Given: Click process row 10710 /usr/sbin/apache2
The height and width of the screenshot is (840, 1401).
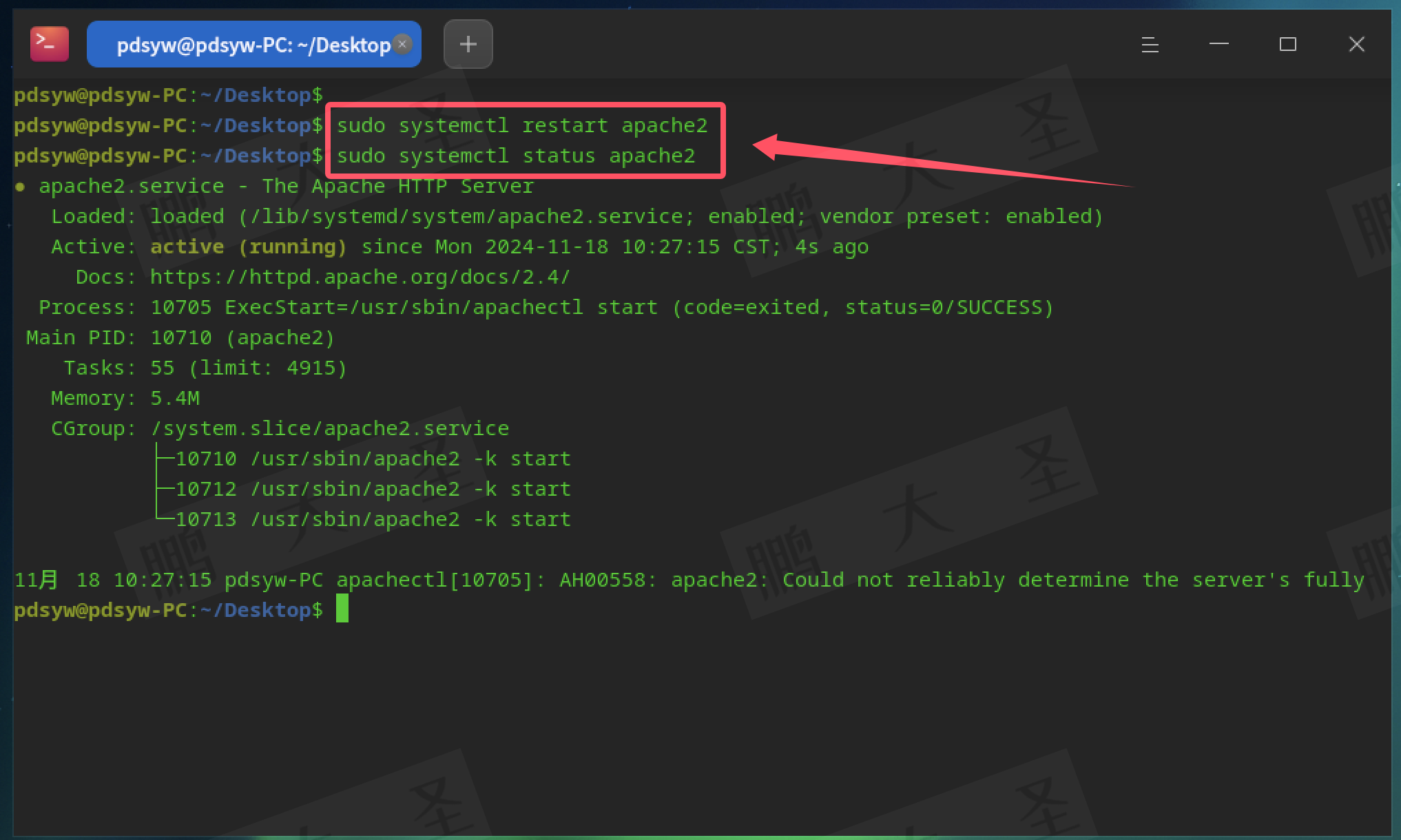Looking at the screenshot, I should [x=373, y=459].
